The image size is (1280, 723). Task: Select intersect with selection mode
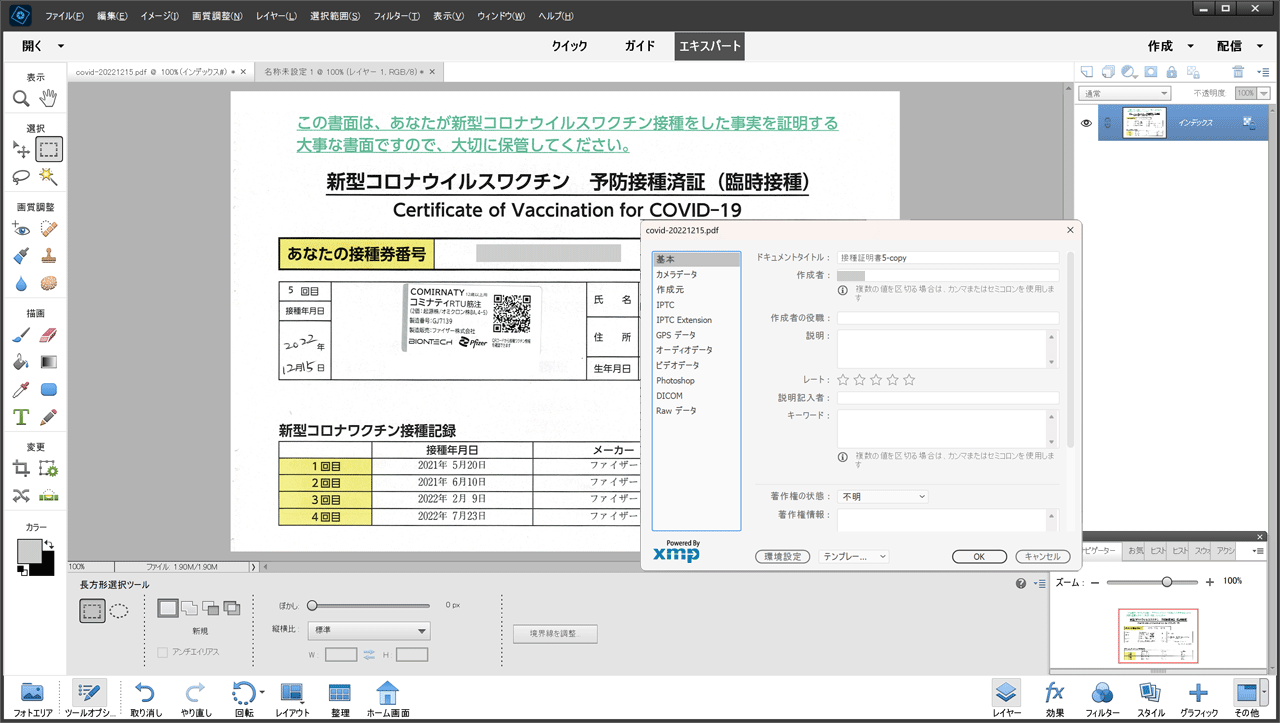[231, 607]
